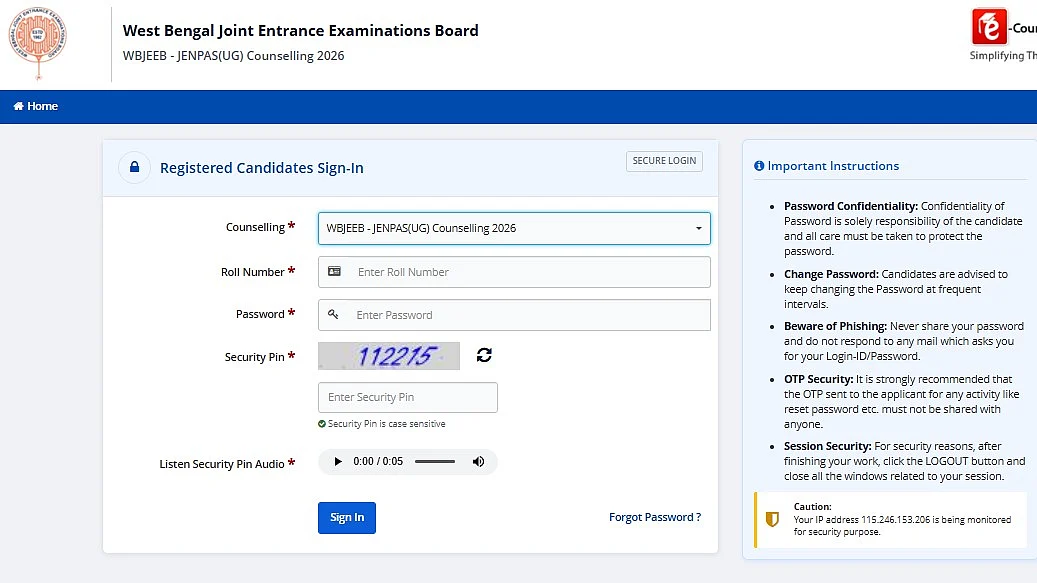Click the audio progress slider
This screenshot has height=583, width=1037.
(435, 461)
